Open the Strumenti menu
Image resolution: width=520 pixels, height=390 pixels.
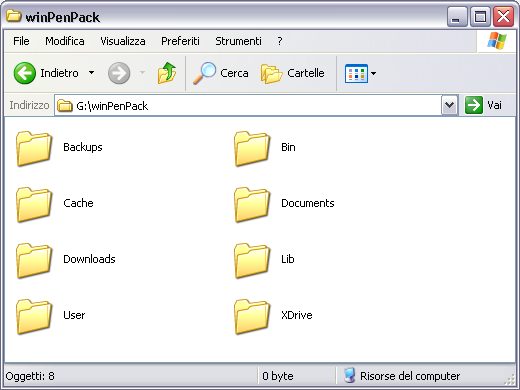238,41
